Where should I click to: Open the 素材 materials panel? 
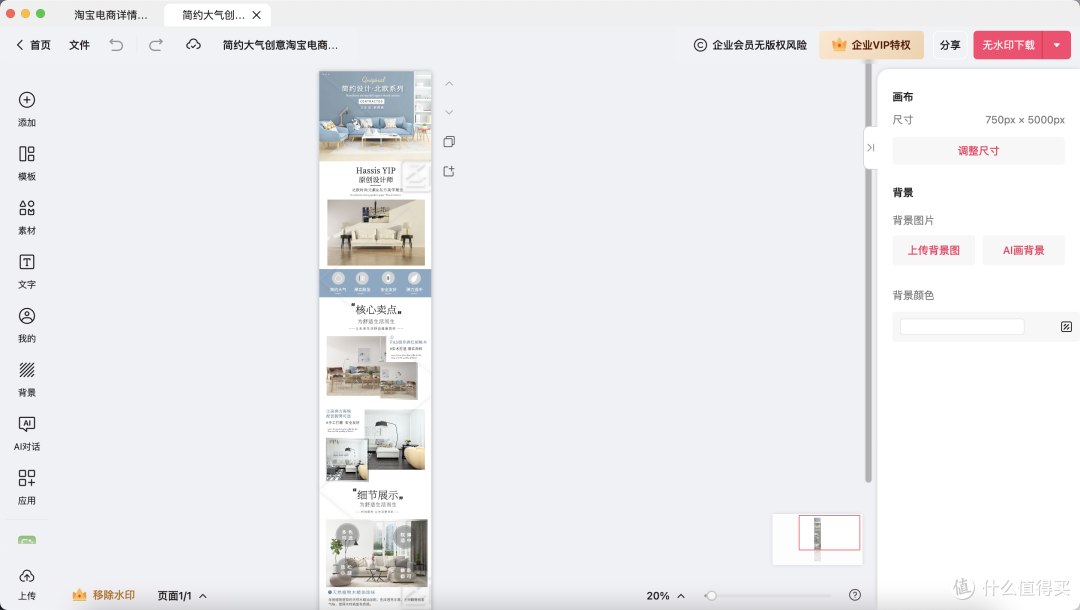point(27,217)
